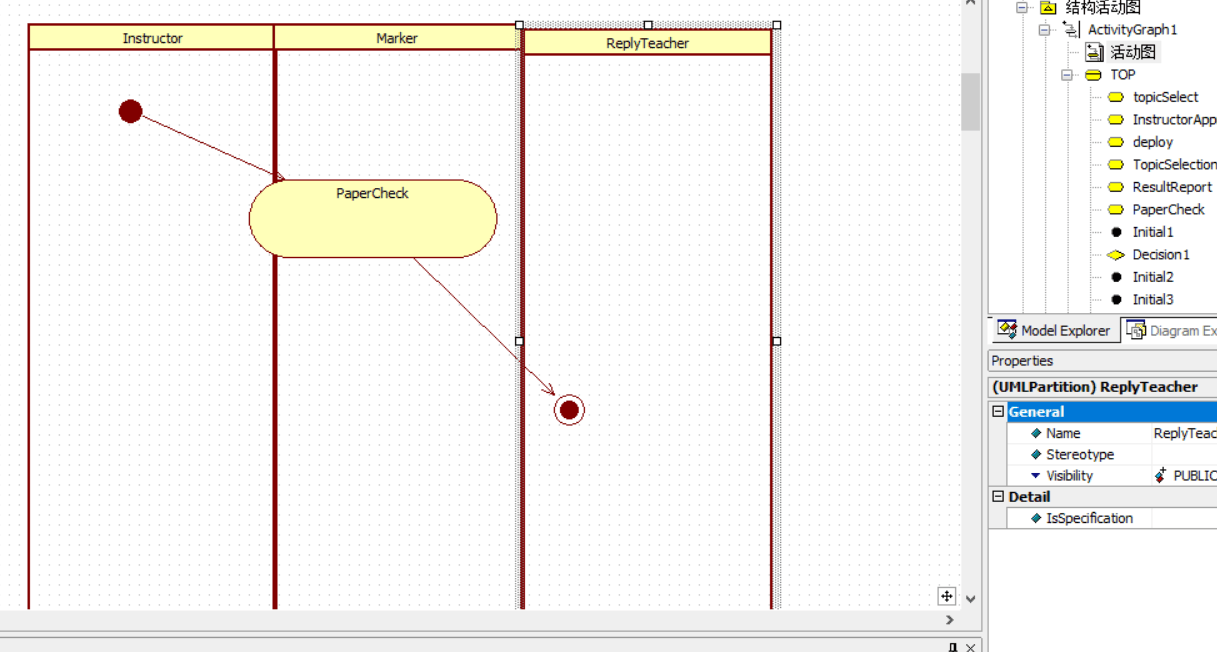This screenshot has height=652, width=1217.
Task: Select TopicSelection item in the tree
Action: click(1174, 165)
